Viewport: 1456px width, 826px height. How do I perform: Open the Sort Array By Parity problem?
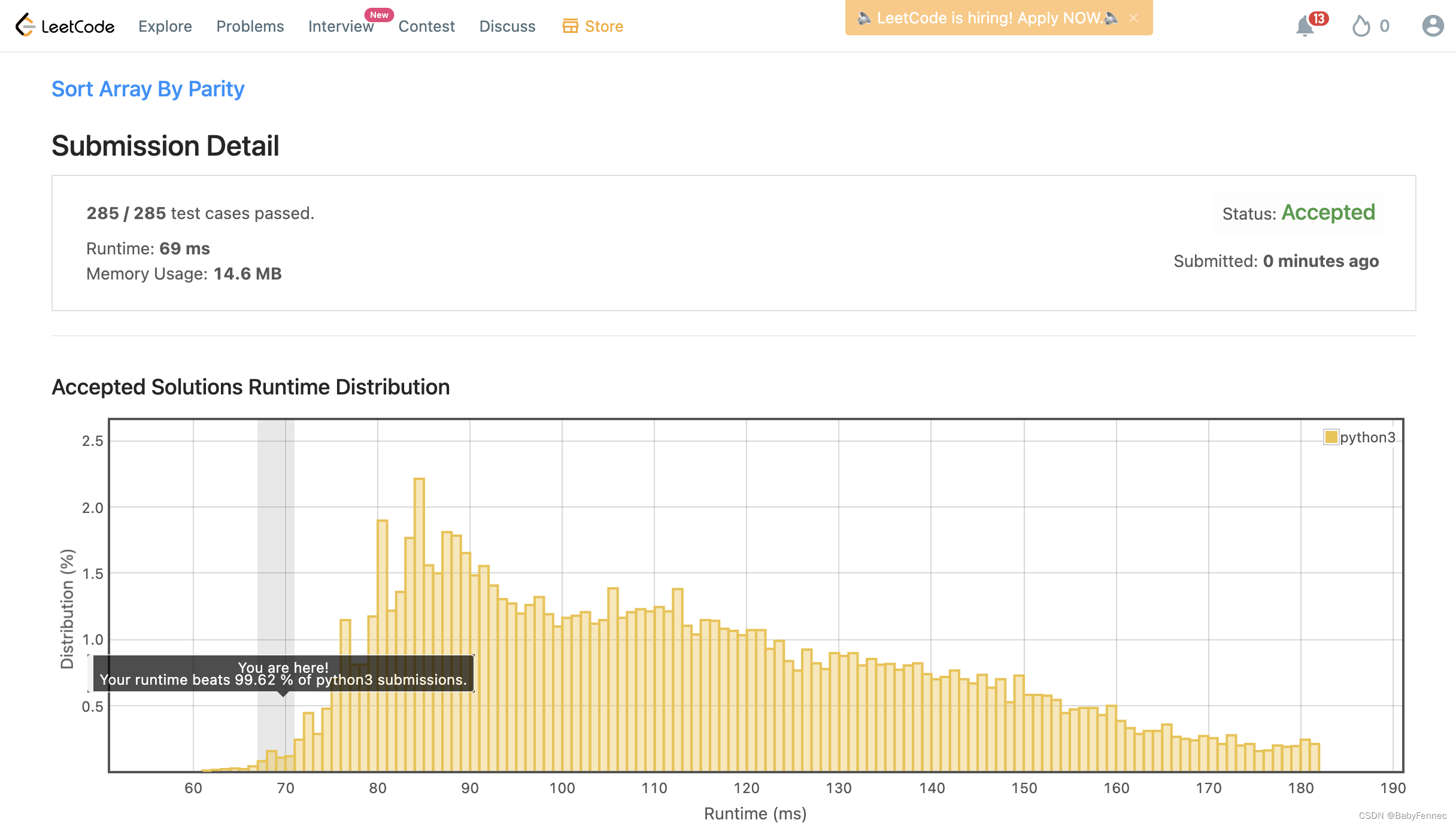click(148, 89)
